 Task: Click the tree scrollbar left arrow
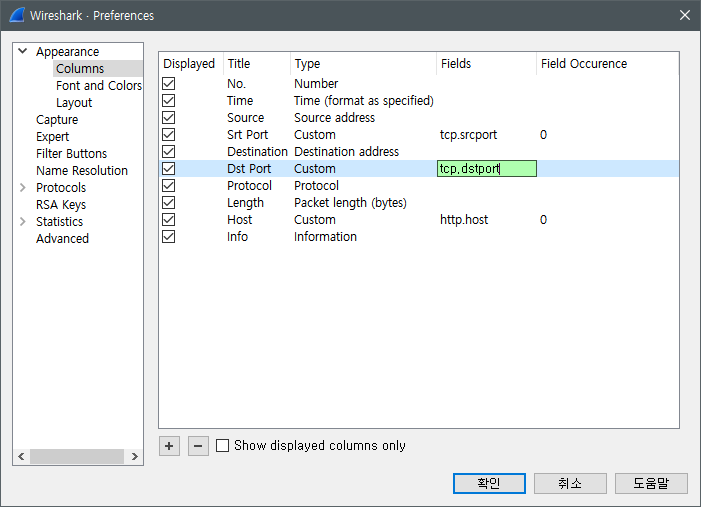(21, 456)
